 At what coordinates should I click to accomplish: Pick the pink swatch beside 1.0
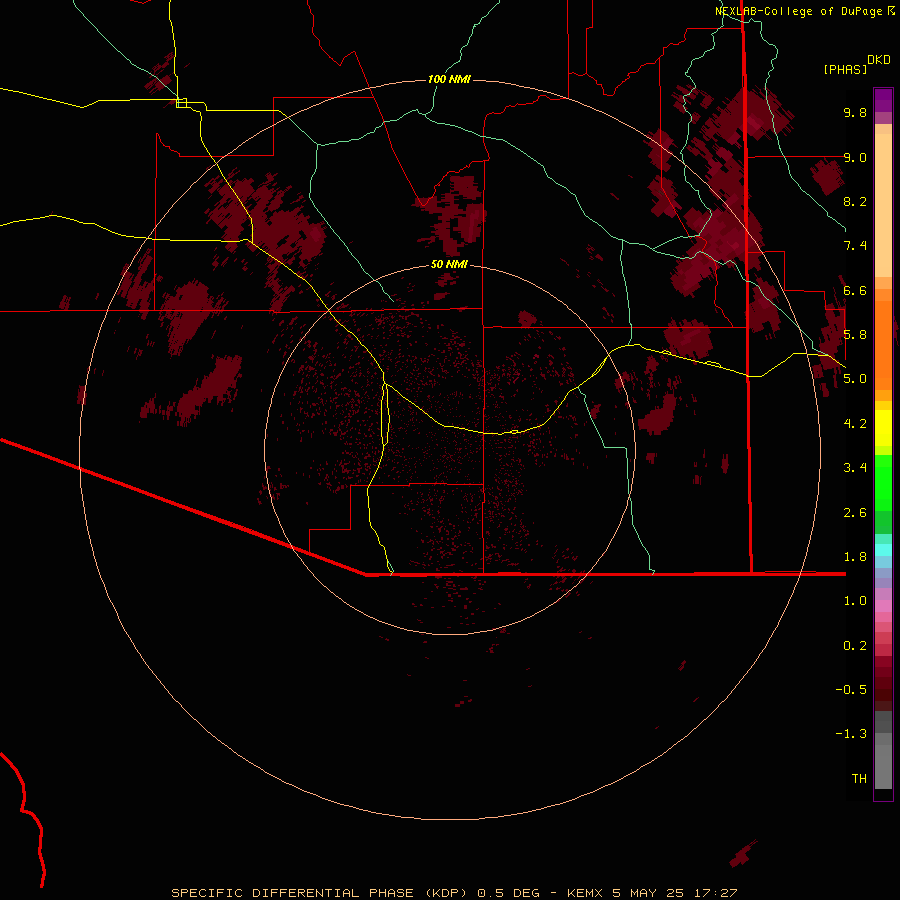(883, 606)
